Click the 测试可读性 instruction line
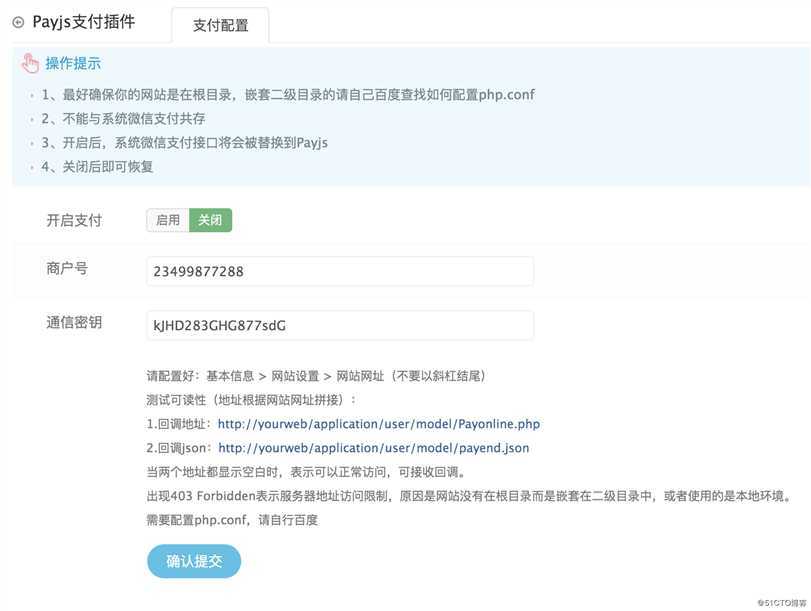This screenshot has height=611, width=811. 251,400
